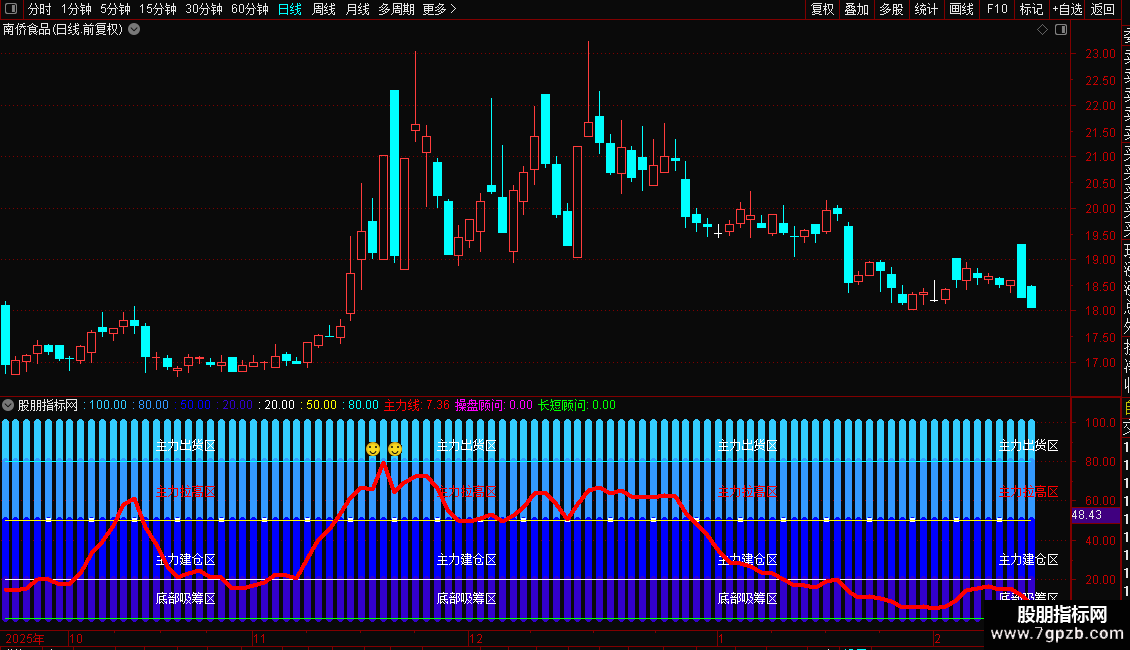The image size is (1130, 650).
Task: Toggle the left side panel icon
Action: coord(11,9)
